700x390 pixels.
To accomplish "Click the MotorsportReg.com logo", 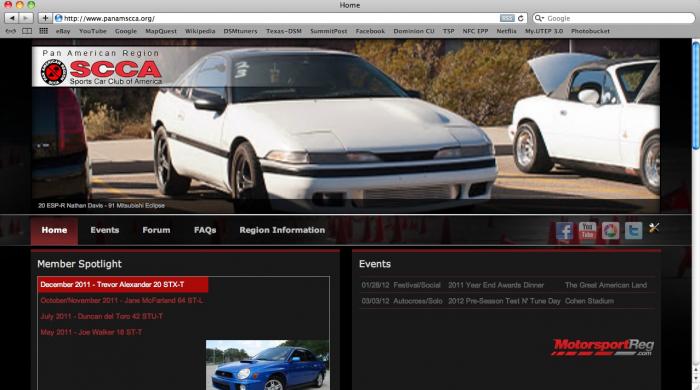I will point(602,347).
